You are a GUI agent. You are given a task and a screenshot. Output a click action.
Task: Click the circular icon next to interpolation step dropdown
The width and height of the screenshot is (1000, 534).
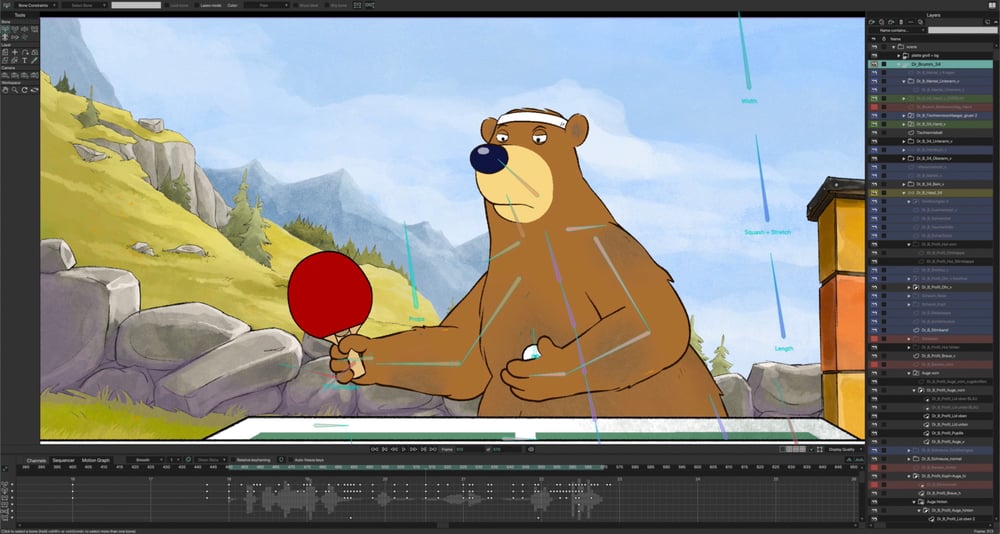tap(188, 459)
